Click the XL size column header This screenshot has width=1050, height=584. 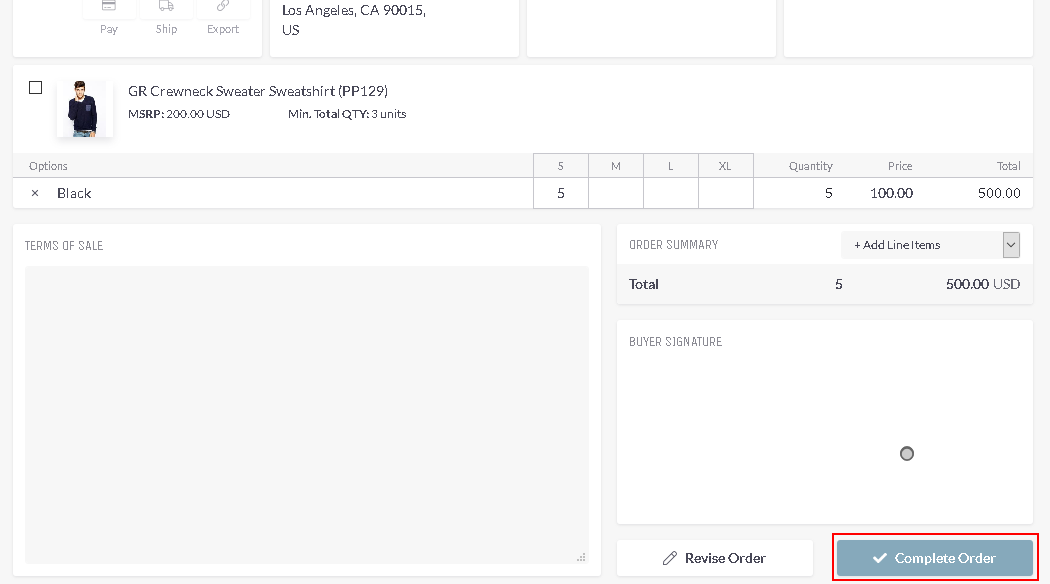725,165
